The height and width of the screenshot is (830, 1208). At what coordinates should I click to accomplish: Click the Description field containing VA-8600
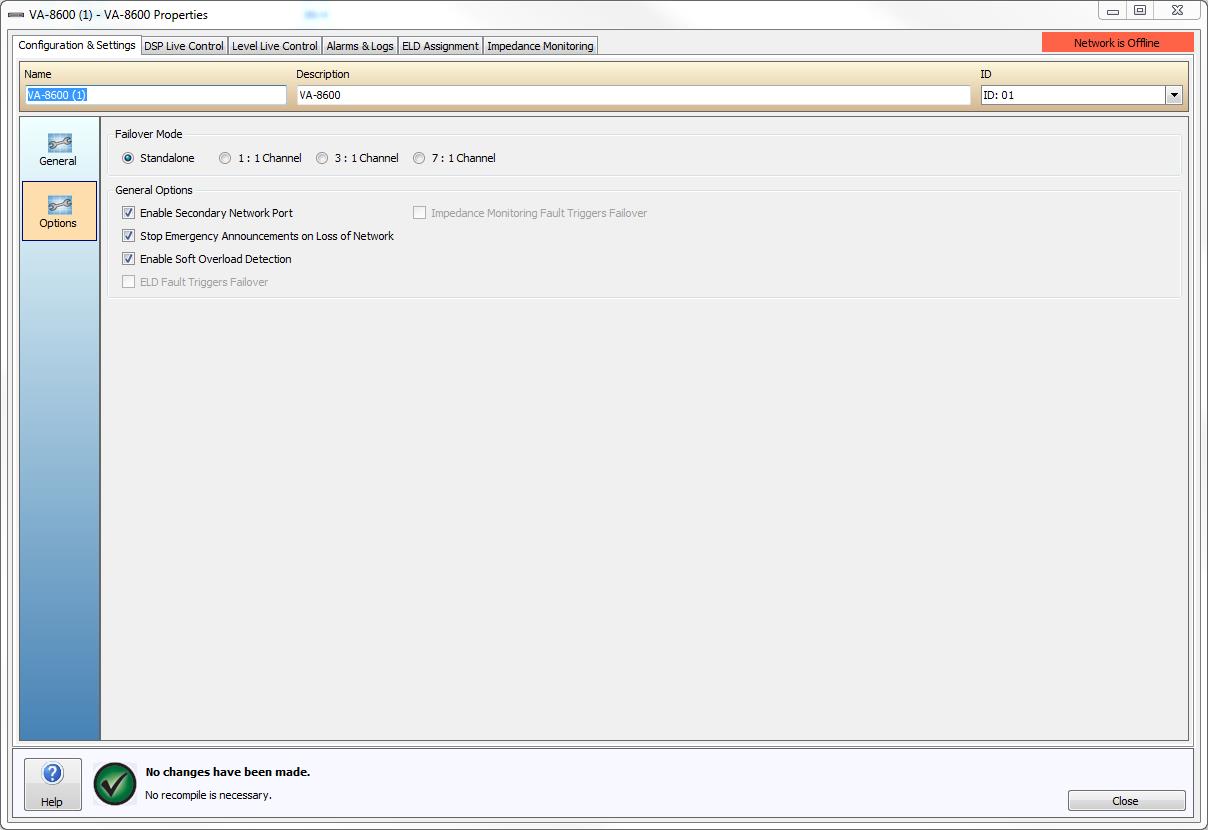coord(633,95)
